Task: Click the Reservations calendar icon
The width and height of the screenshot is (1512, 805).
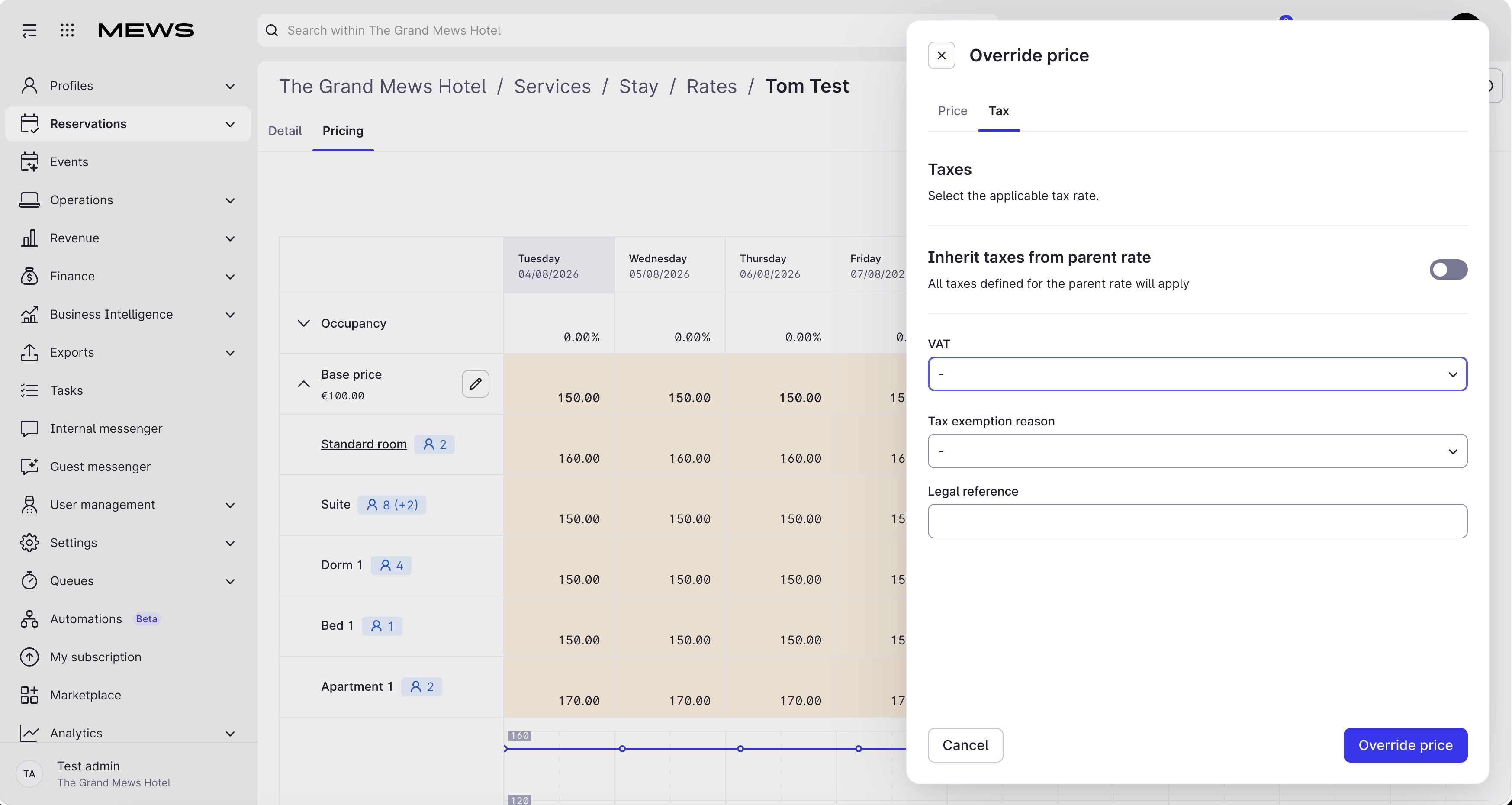Action: [x=29, y=124]
